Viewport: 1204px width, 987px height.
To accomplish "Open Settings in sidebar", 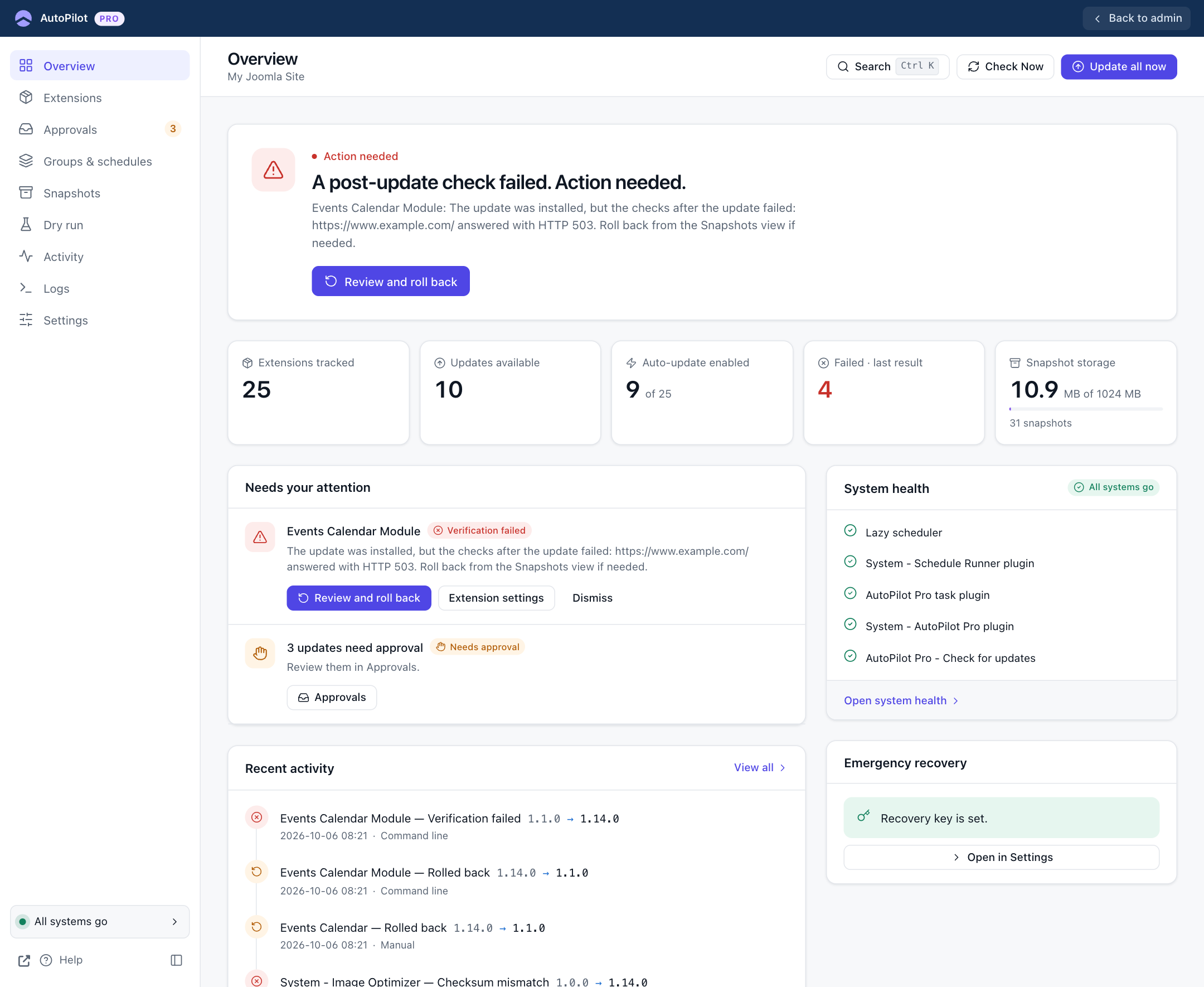I will tap(100, 320).
